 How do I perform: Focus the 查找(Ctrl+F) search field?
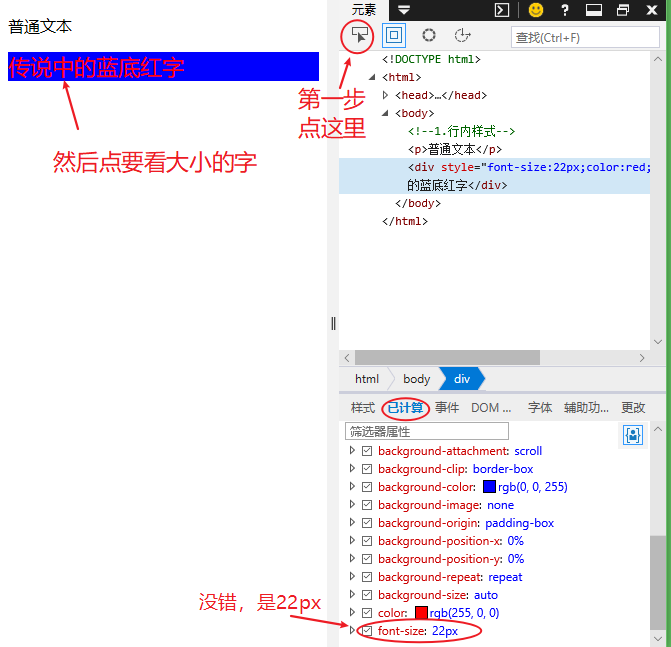[x=585, y=38]
